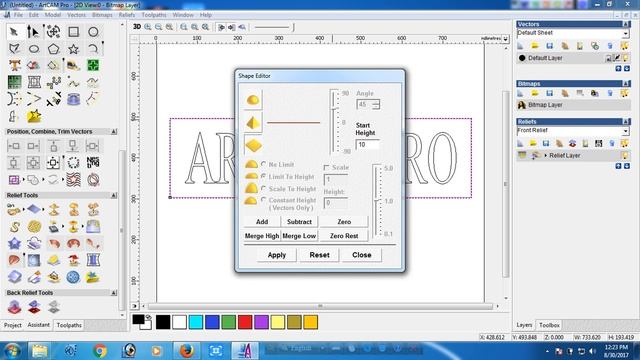Select the Create Ellipse tool
640x360 pixels.
point(34,49)
